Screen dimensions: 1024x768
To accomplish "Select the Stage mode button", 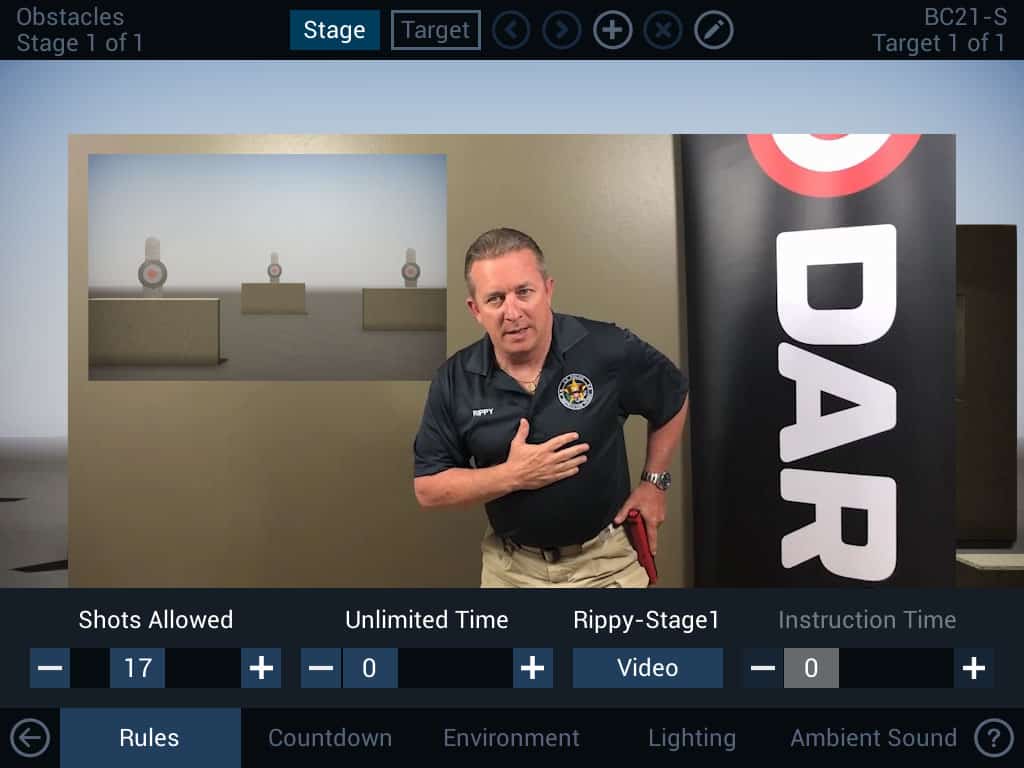I will 334,30.
